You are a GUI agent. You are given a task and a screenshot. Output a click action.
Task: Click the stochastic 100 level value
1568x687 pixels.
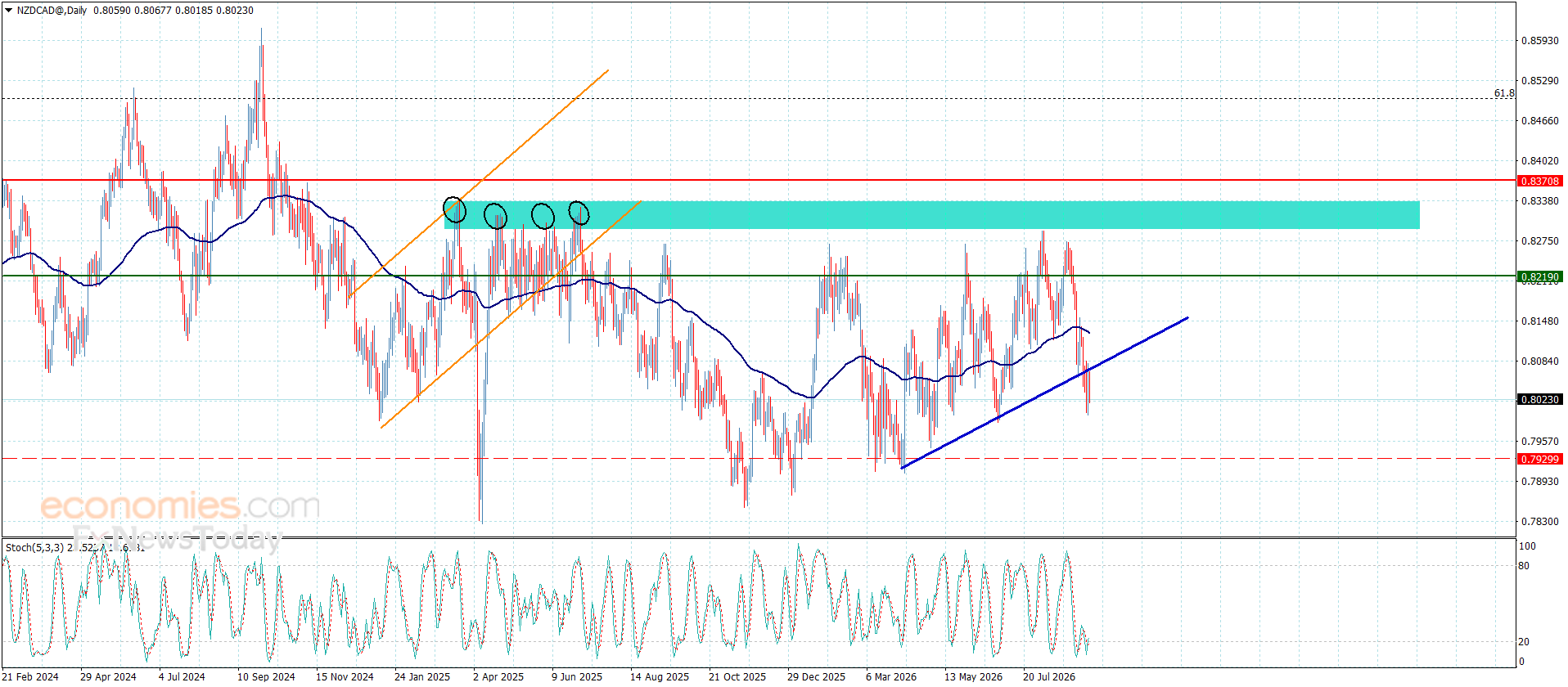1527,546
